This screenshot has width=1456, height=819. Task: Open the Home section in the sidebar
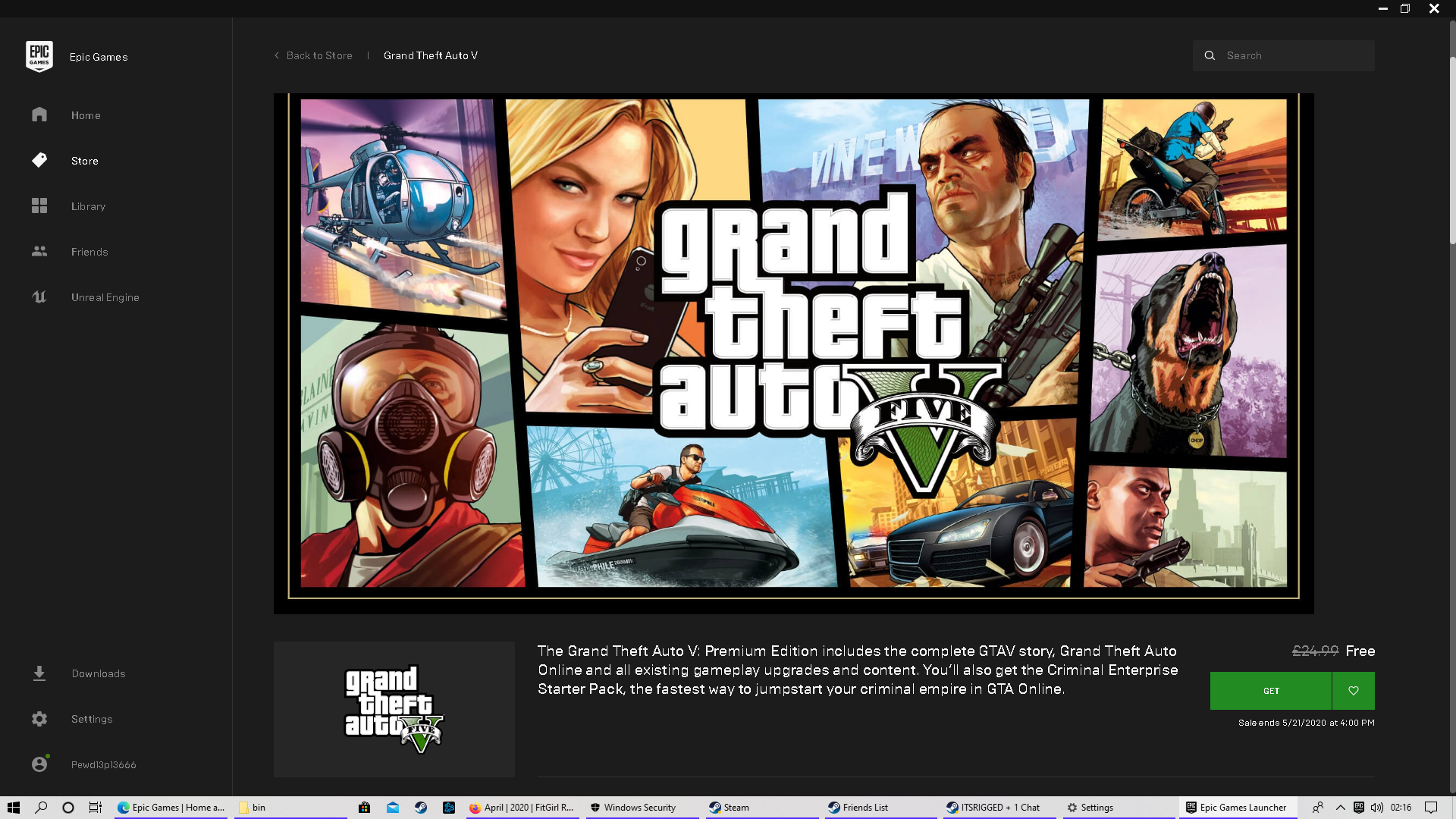(x=85, y=115)
